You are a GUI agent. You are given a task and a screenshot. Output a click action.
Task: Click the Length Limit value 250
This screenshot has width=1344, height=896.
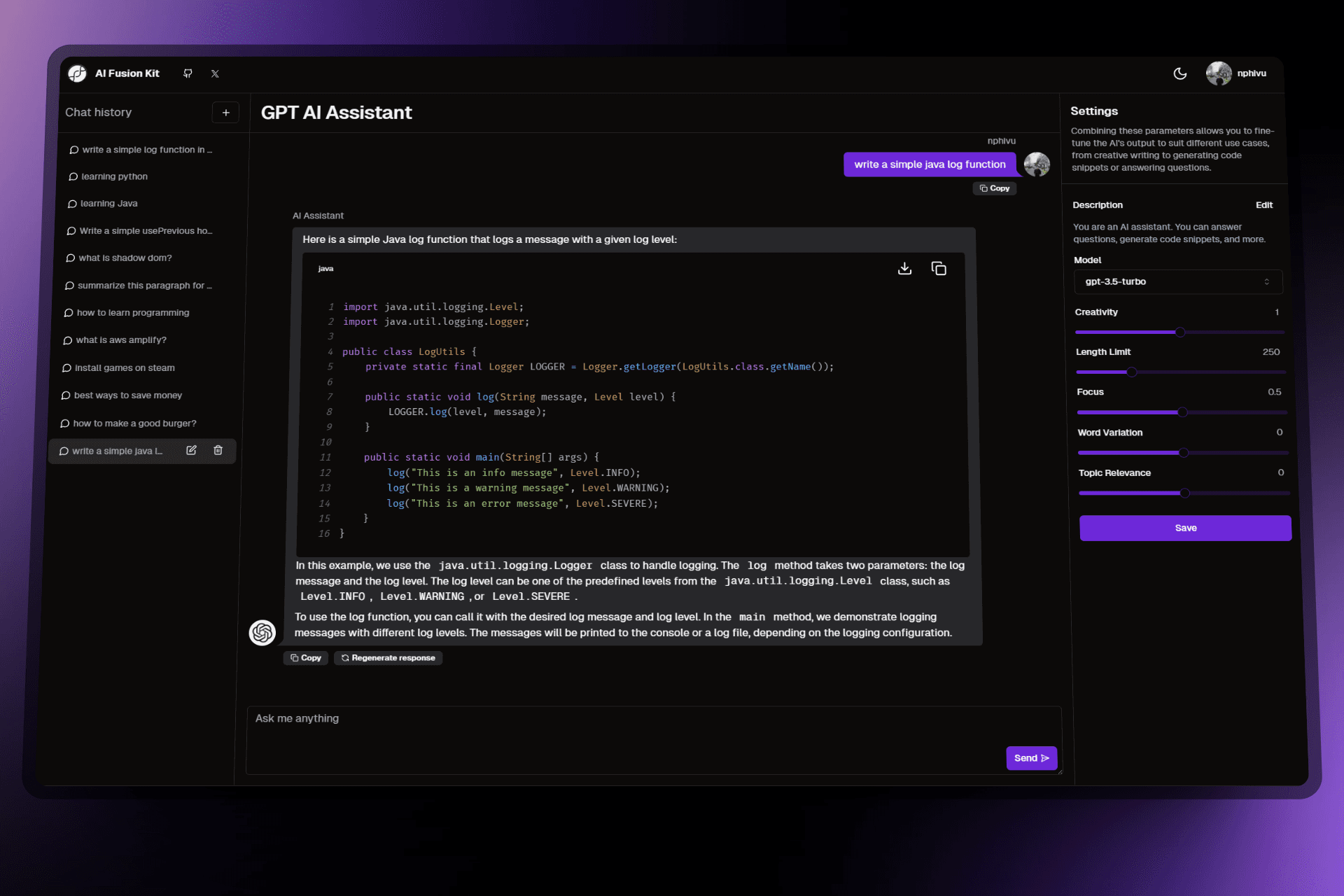point(1271,352)
